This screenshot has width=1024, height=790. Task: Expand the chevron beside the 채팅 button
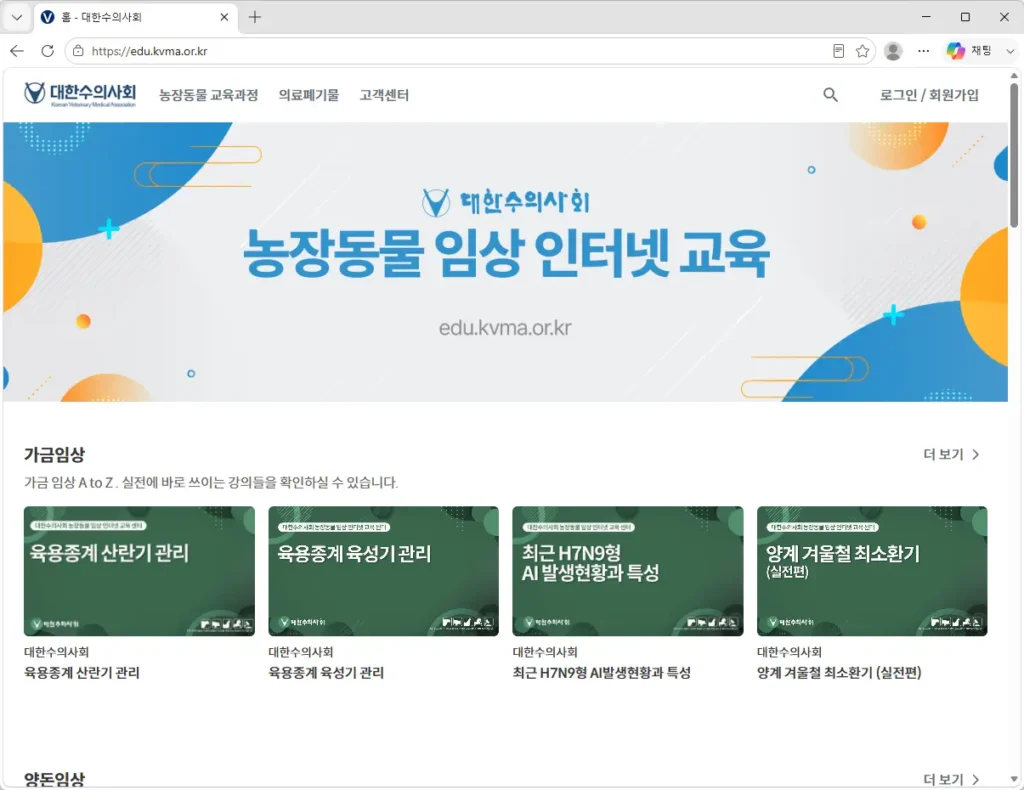coord(1010,51)
